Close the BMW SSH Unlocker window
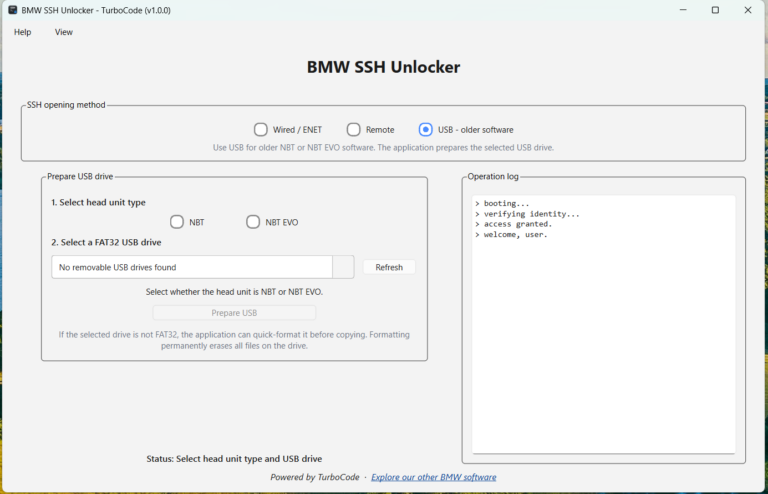The width and height of the screenshot is (768, 494). pyautogui.click(x=747, y=10)
